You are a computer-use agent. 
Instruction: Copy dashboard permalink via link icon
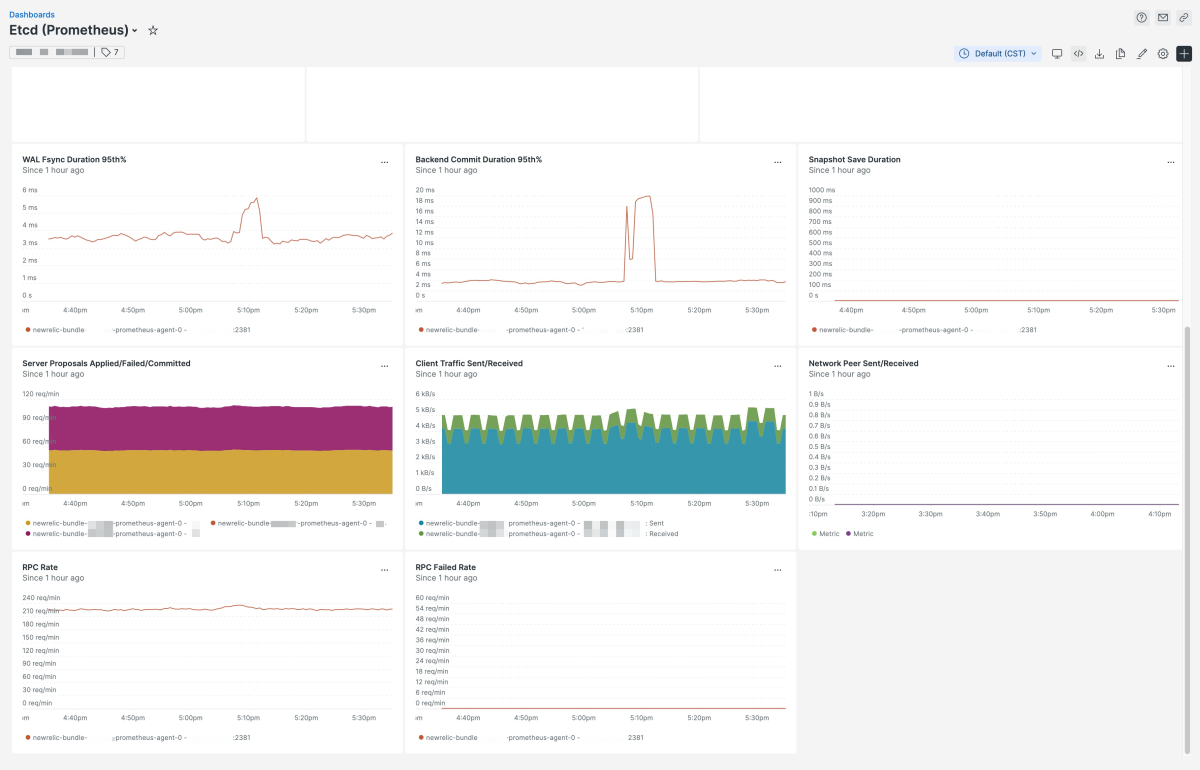click(1184, 18)
